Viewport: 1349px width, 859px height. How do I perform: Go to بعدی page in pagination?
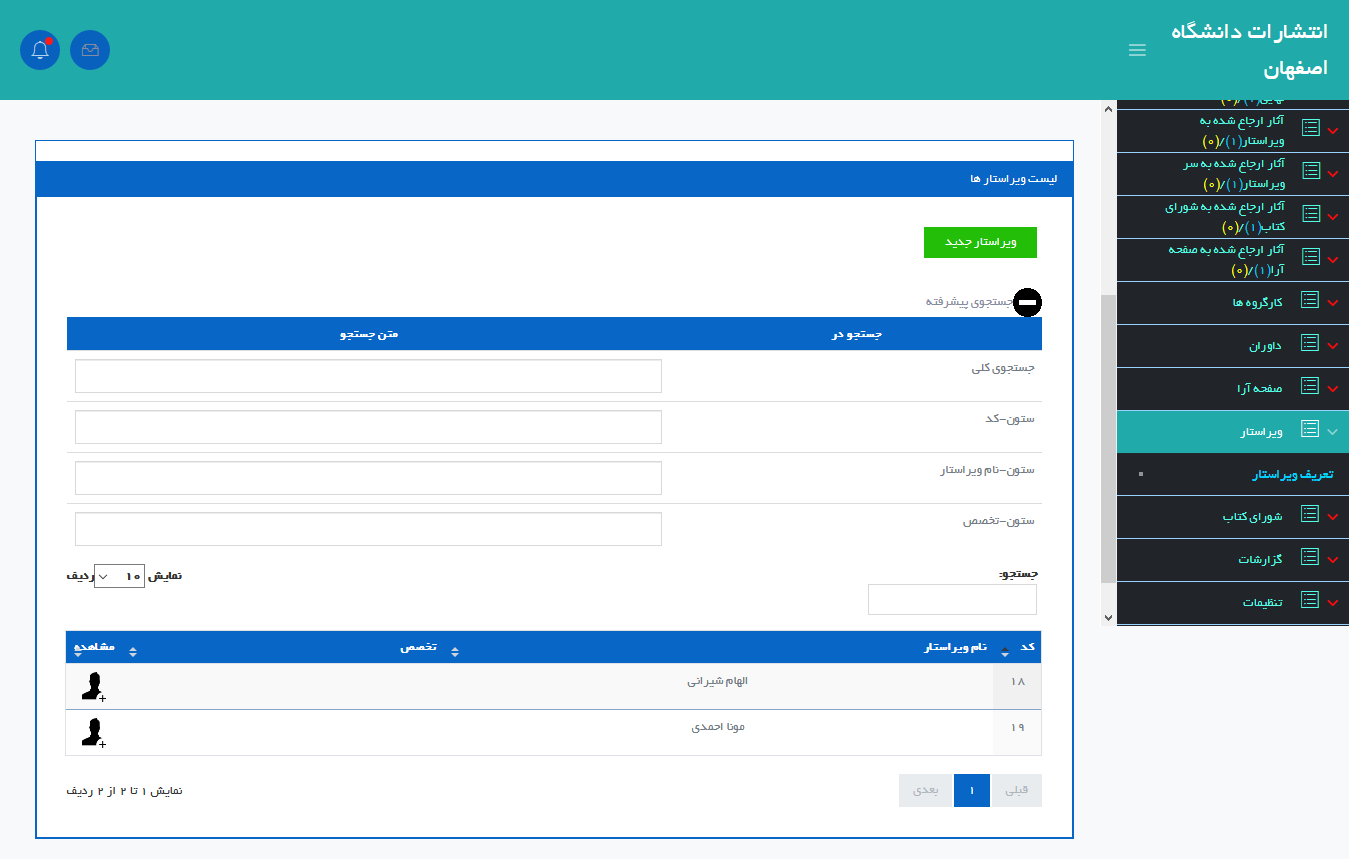(x=925, y=790)
